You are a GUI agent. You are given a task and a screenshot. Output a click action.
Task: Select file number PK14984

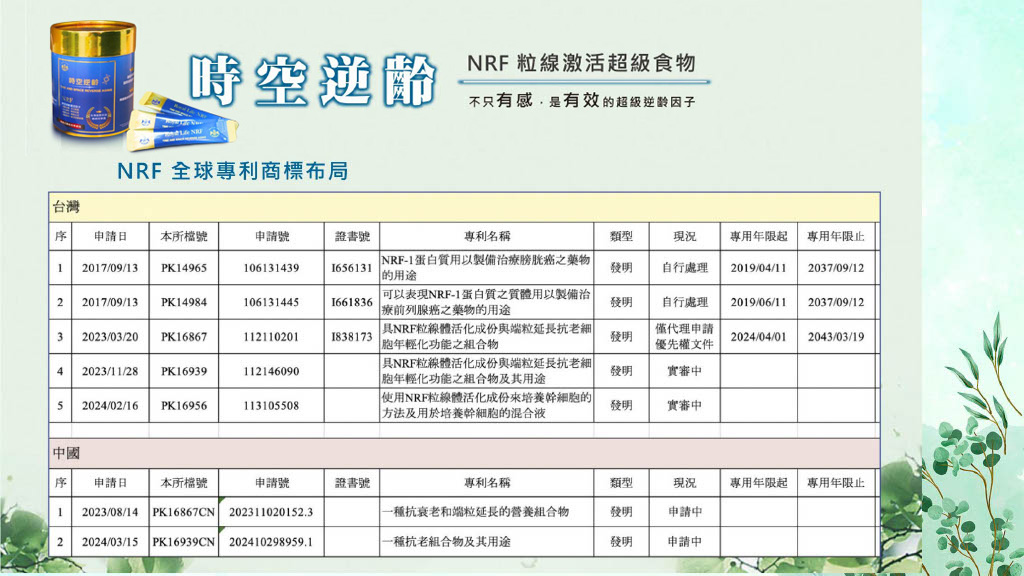coord(184,302)
